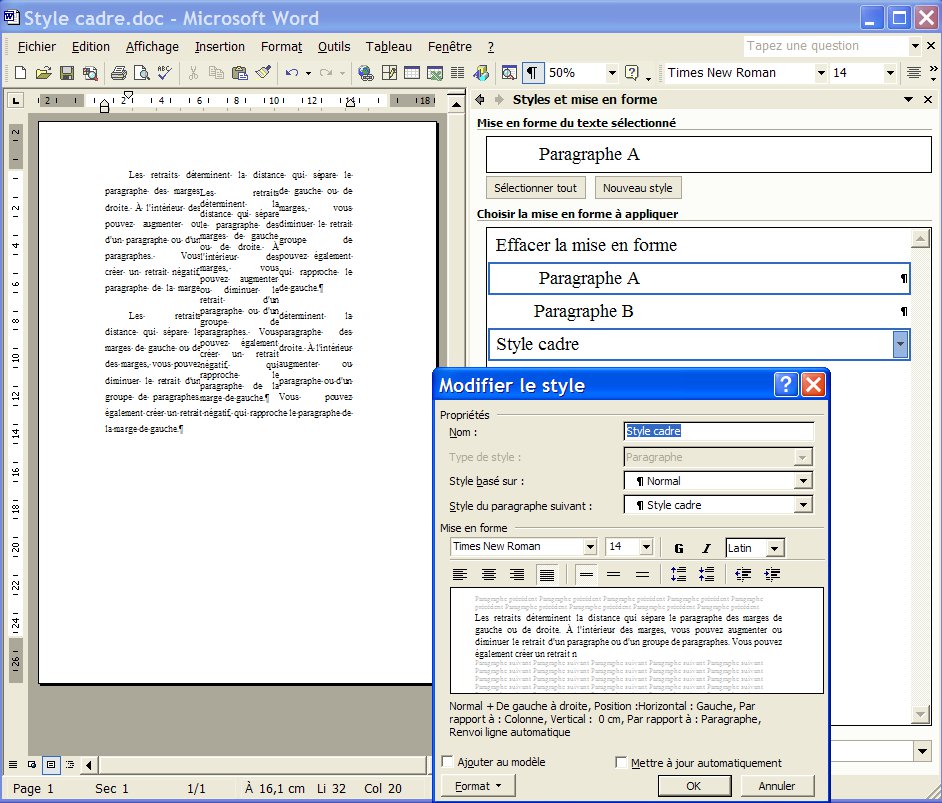Click the decrease indent icon in the dialog

(x=743, y=574)
